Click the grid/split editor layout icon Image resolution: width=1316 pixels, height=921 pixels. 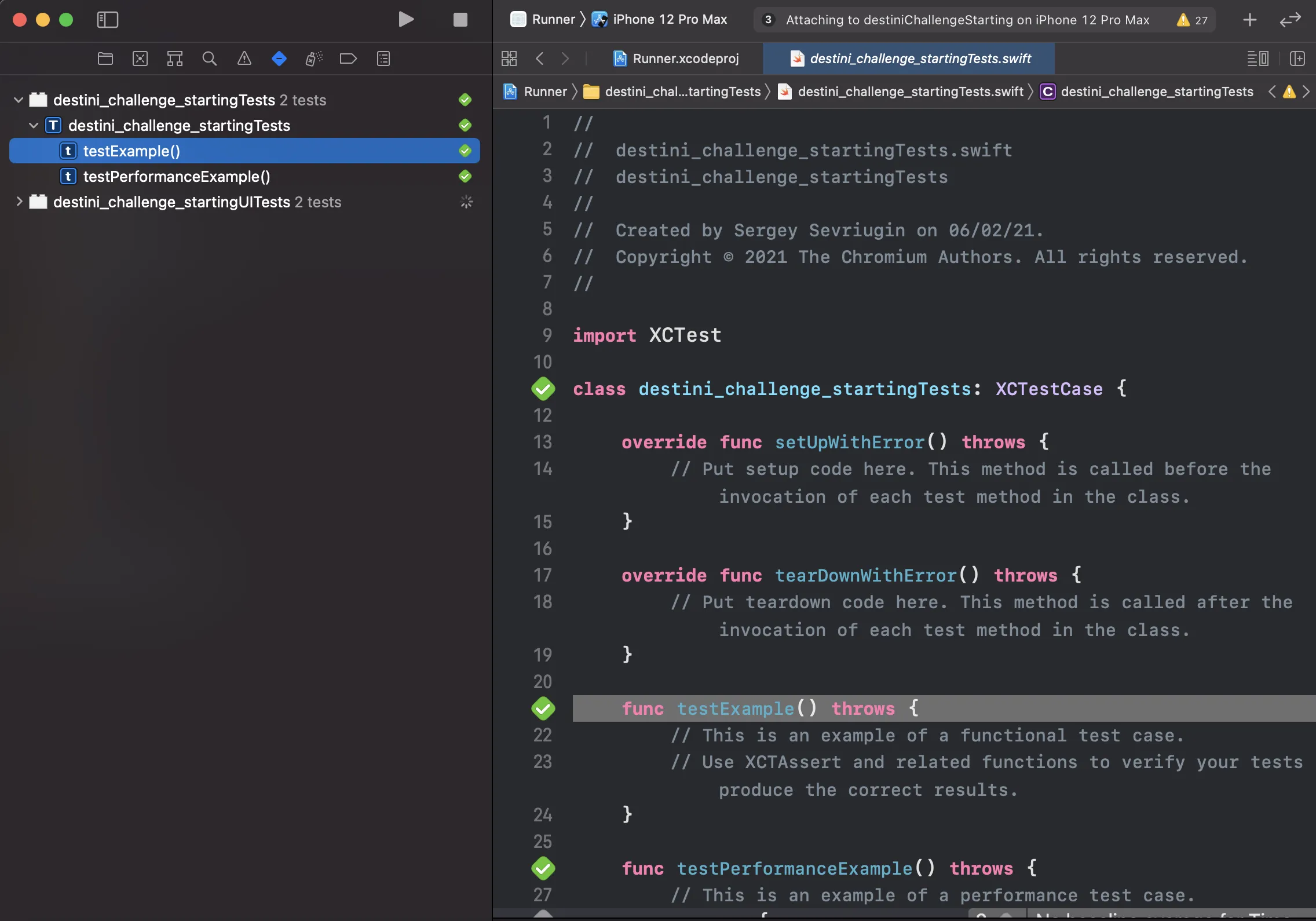(x=509, y=58)
